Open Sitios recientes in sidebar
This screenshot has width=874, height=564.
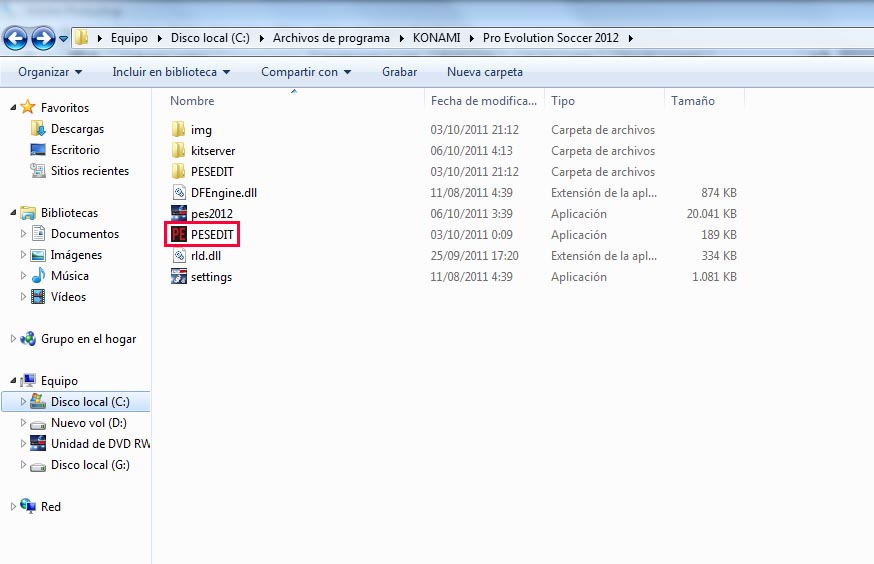coord(90,171)
